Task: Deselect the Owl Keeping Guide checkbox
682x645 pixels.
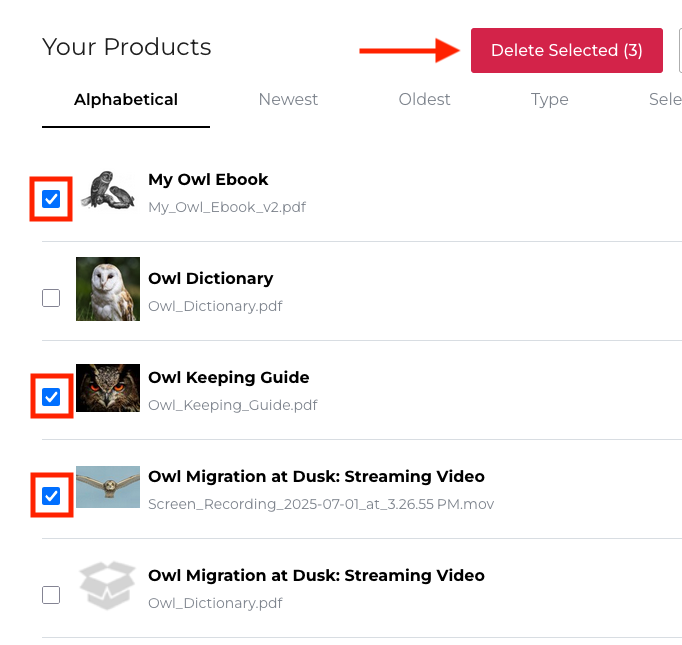Action: click(x=51, y=397)
